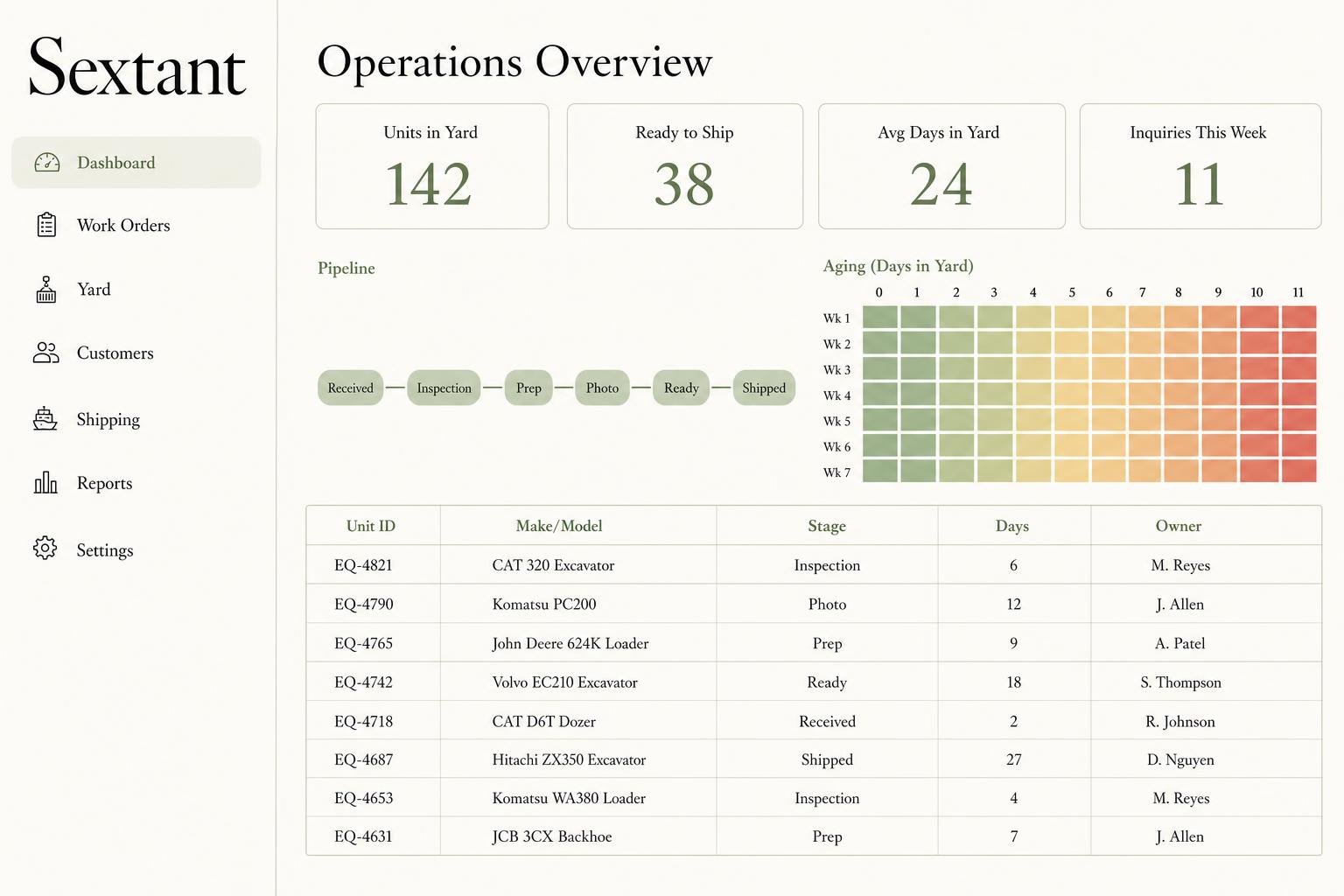Click the Wk 2 day 9 heatmap cell
Viewport: 1344px width, 896px height.
coord(1219,342)
